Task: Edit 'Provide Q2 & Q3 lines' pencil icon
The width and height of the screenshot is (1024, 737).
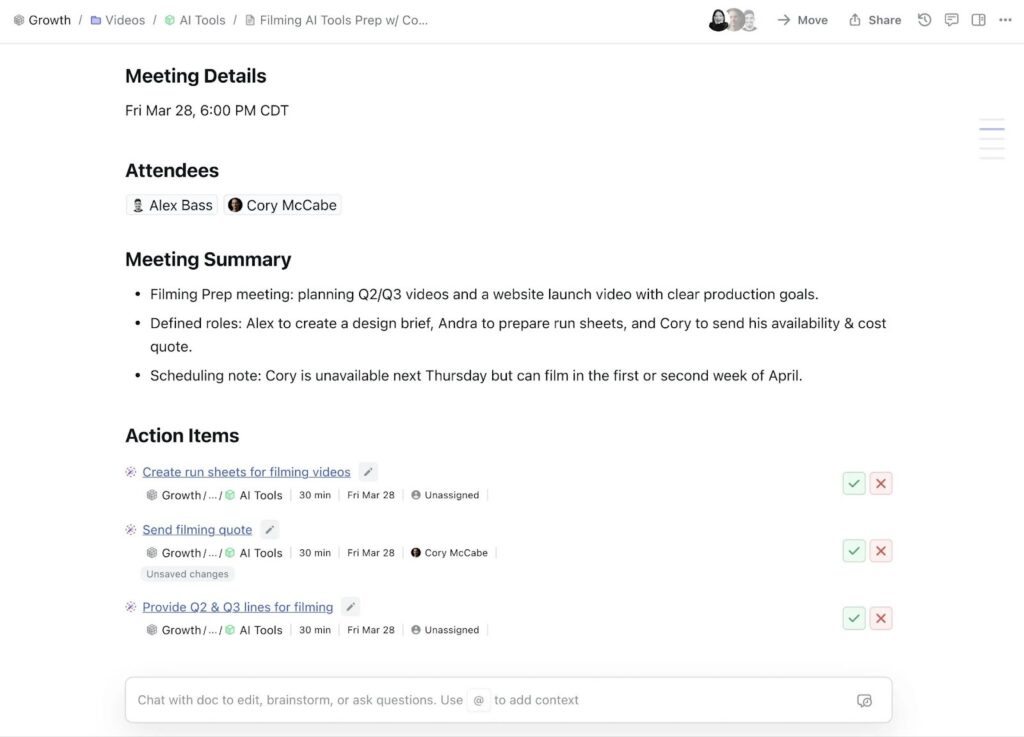Action: (x=350, y=607)
